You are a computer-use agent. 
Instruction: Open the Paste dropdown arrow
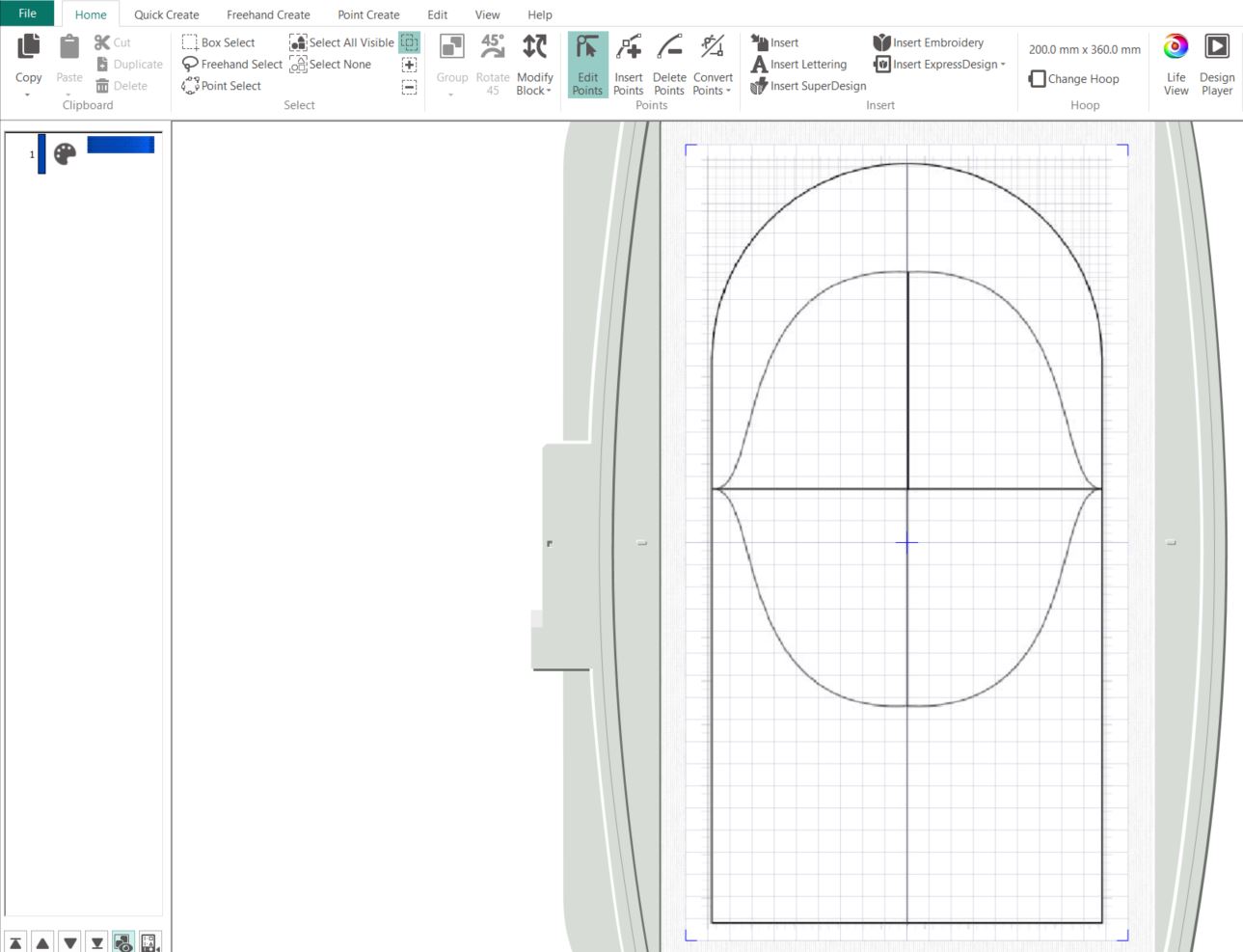[x=68, y=95]
